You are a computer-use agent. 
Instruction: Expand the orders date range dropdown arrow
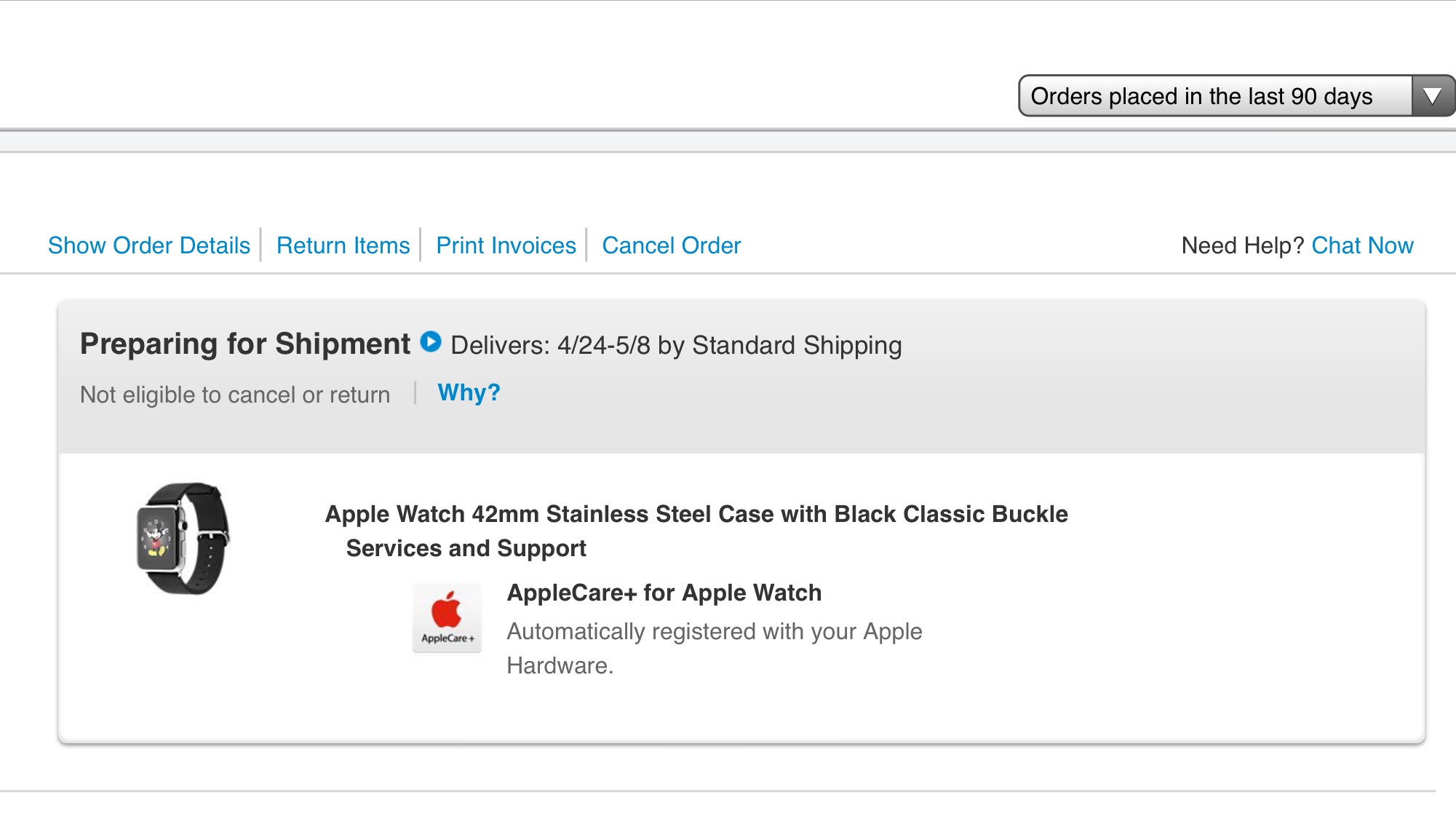point(1432,96)
